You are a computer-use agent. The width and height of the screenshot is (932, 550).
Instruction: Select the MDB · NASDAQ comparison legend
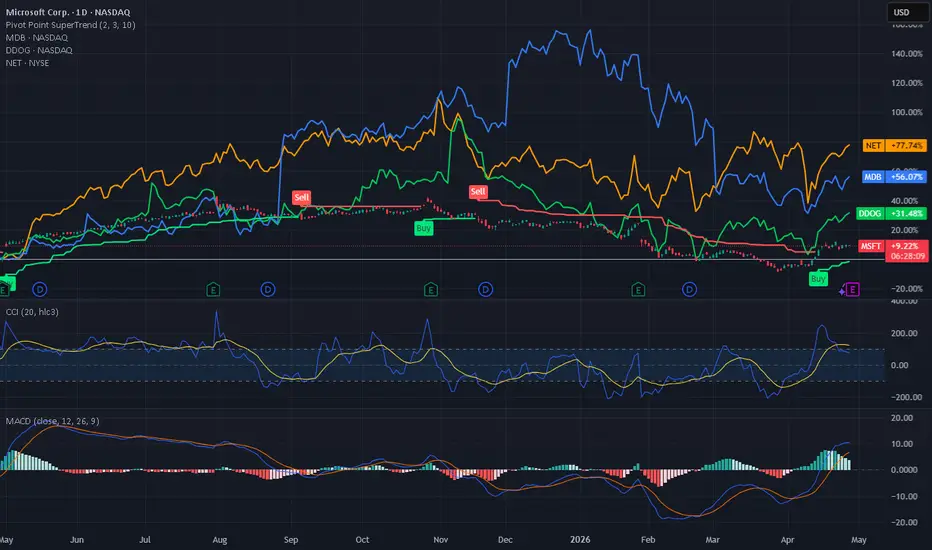coord(36,37)
